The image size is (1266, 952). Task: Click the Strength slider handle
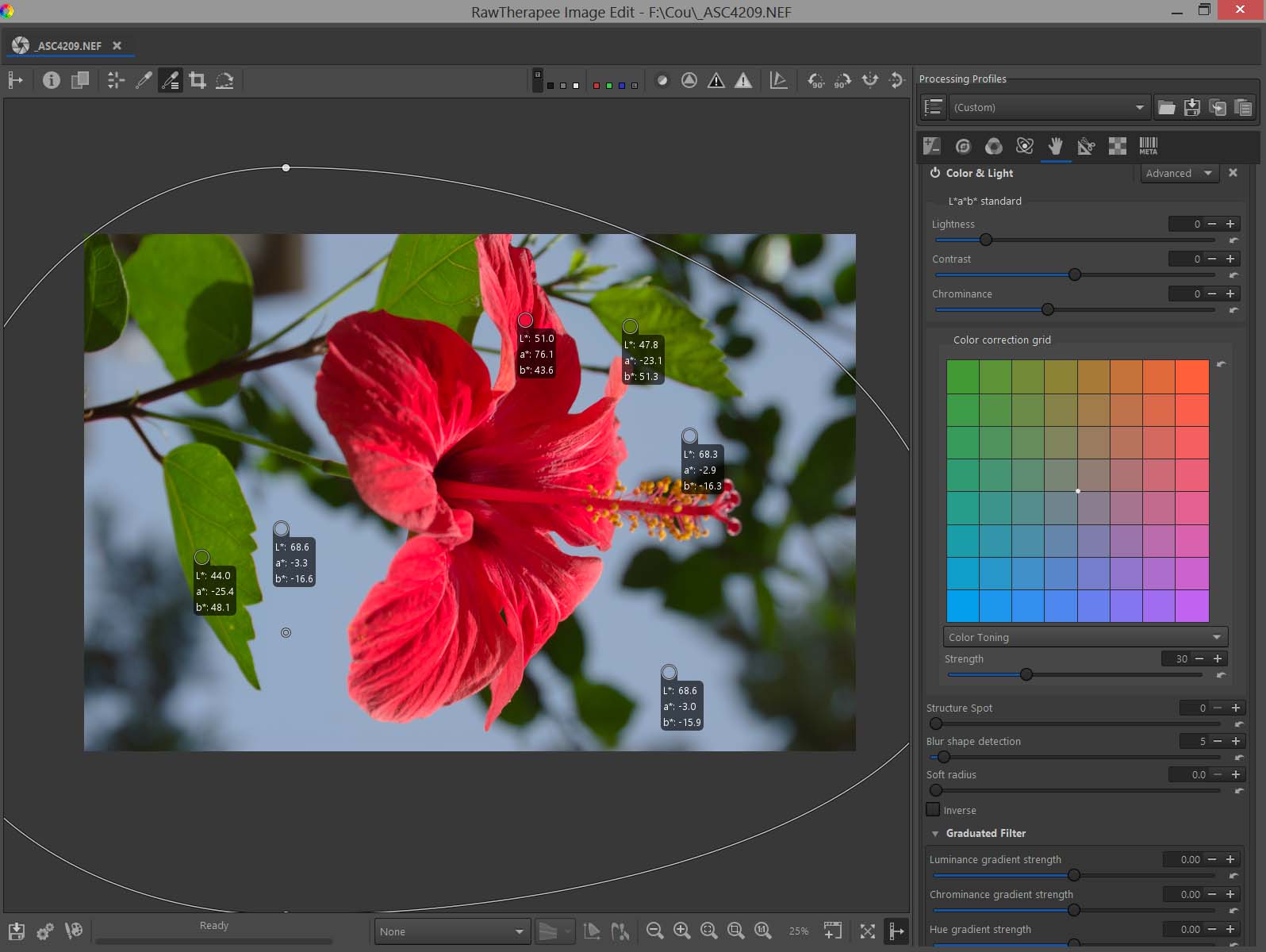(1026, 674)
